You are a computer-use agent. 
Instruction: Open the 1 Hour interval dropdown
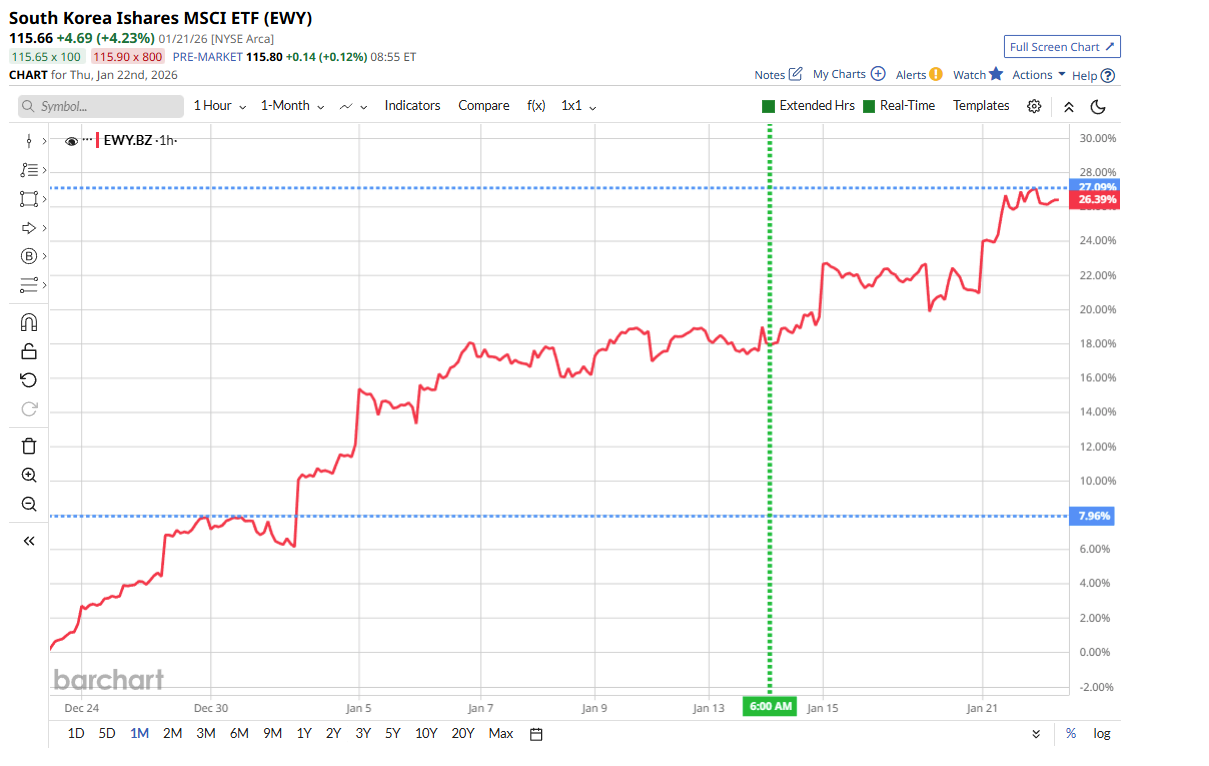click(x=219, y=106)
